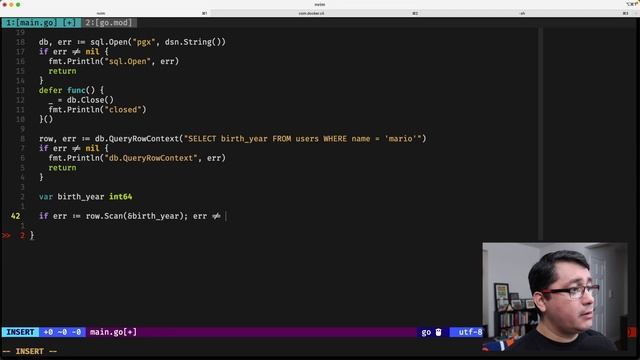Click the main.go[+] filename in statusline
Viewport: 640px width, 360px height.
(x=113, y=332)
